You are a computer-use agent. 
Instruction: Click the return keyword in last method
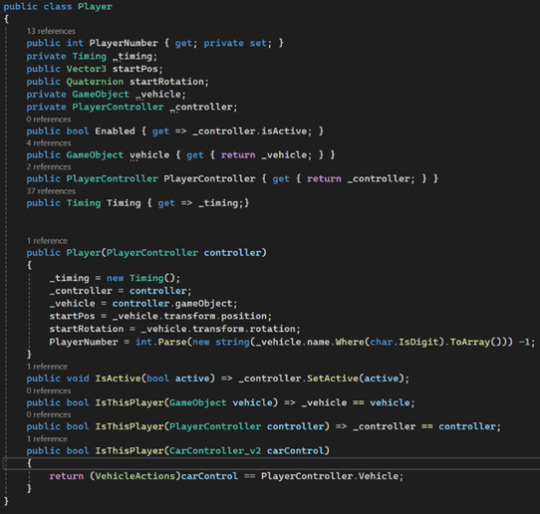(x=66, y=476)
